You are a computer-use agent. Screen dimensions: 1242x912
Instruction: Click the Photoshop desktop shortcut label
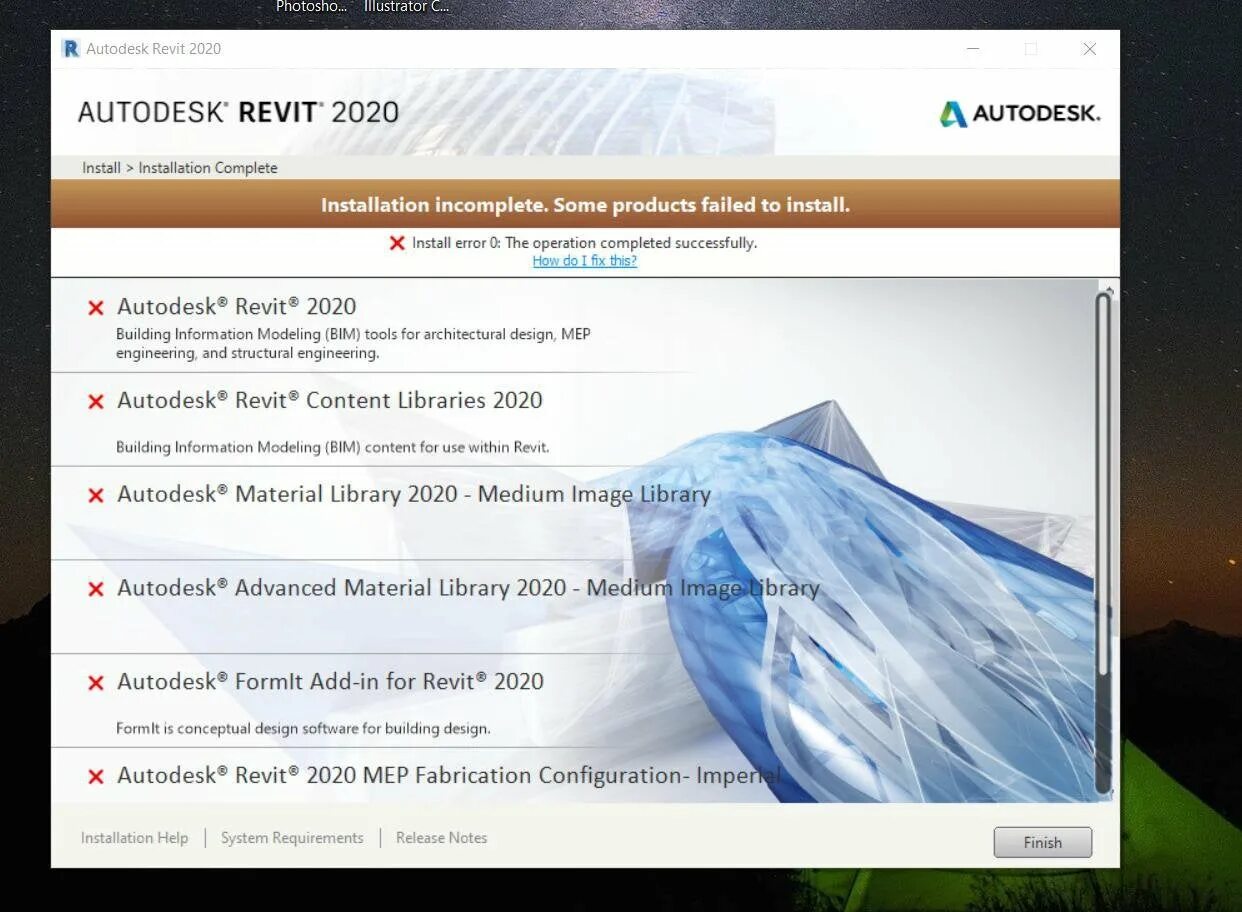[x=311, y=7]
